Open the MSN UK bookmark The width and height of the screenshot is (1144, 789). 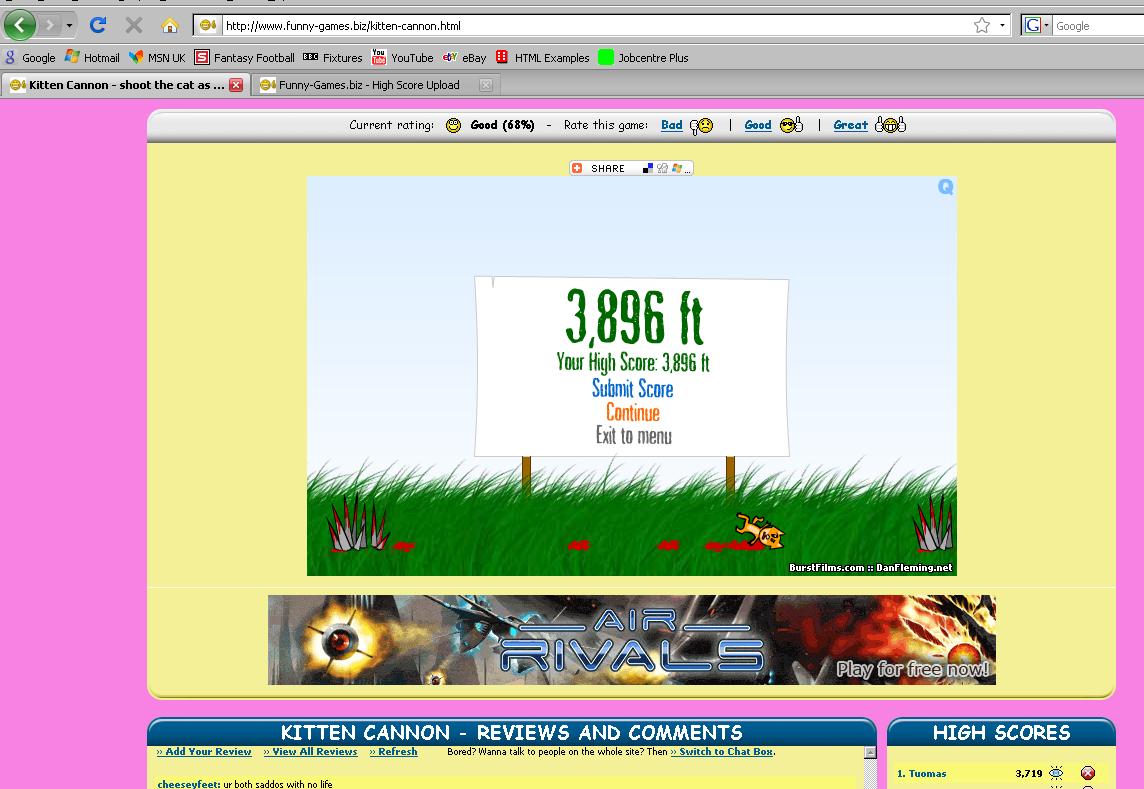pos(157,58)
